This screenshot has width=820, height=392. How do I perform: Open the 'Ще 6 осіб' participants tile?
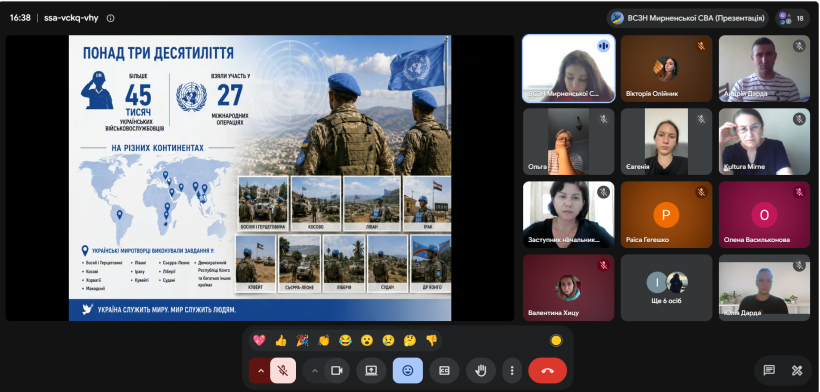pos(666,287)
